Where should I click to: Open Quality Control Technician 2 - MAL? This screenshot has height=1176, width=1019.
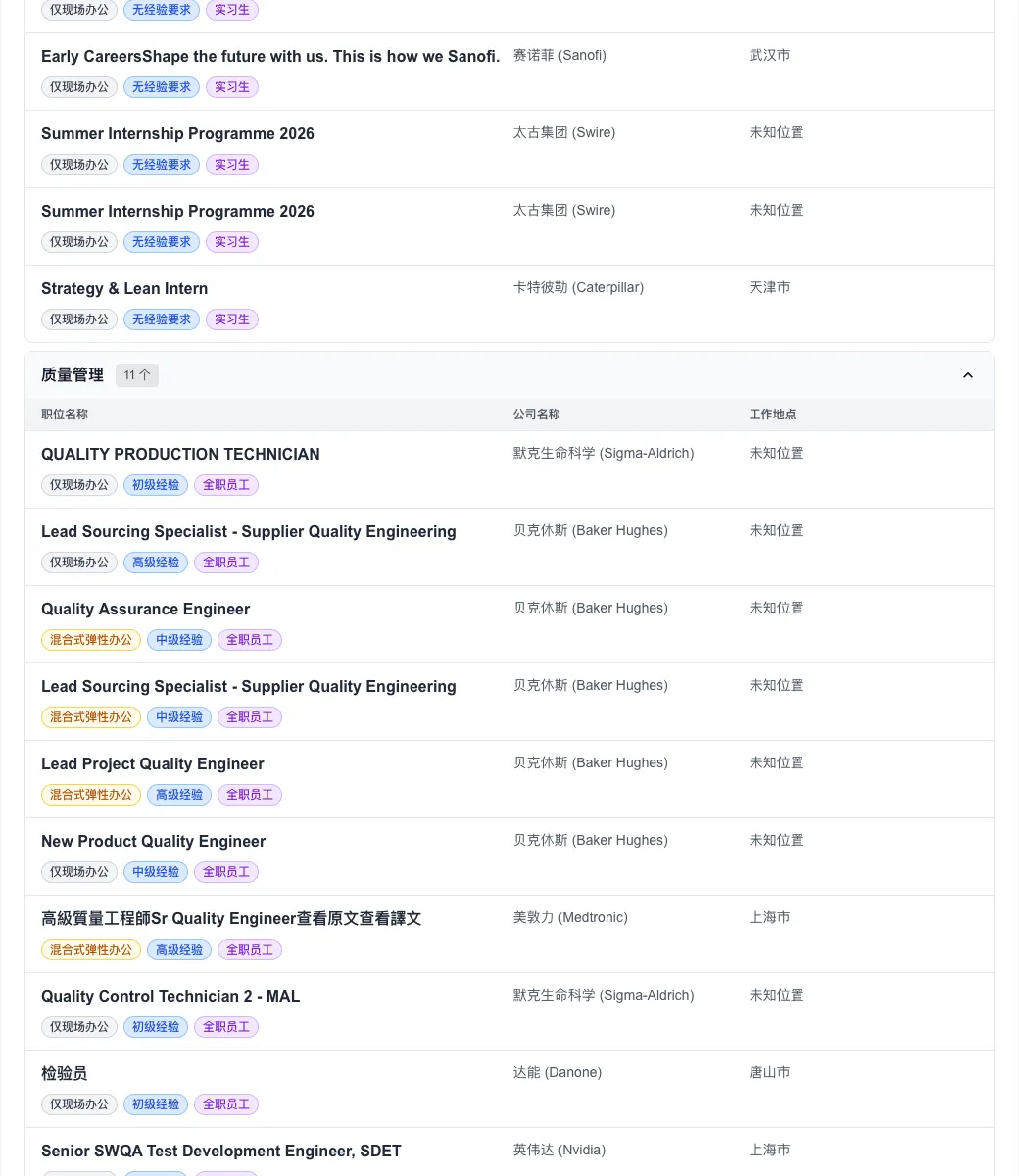[x=170, y=997]
